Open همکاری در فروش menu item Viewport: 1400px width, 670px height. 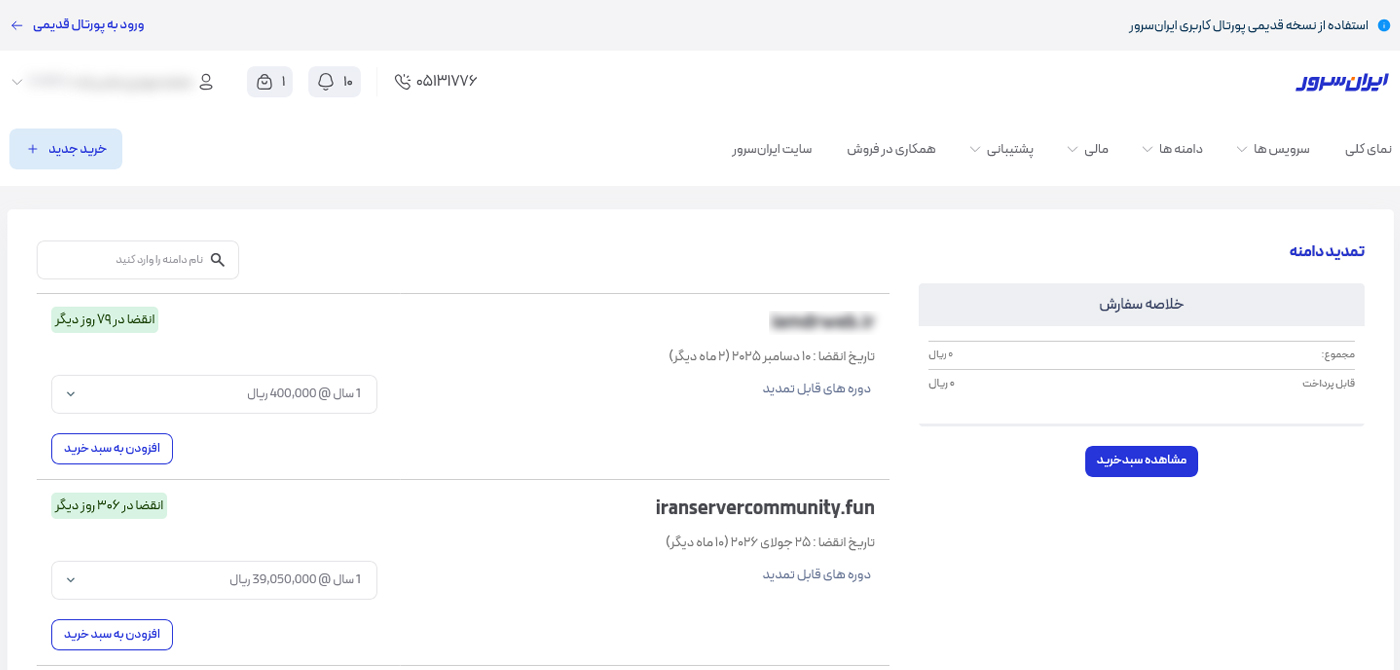click(891, 149)
